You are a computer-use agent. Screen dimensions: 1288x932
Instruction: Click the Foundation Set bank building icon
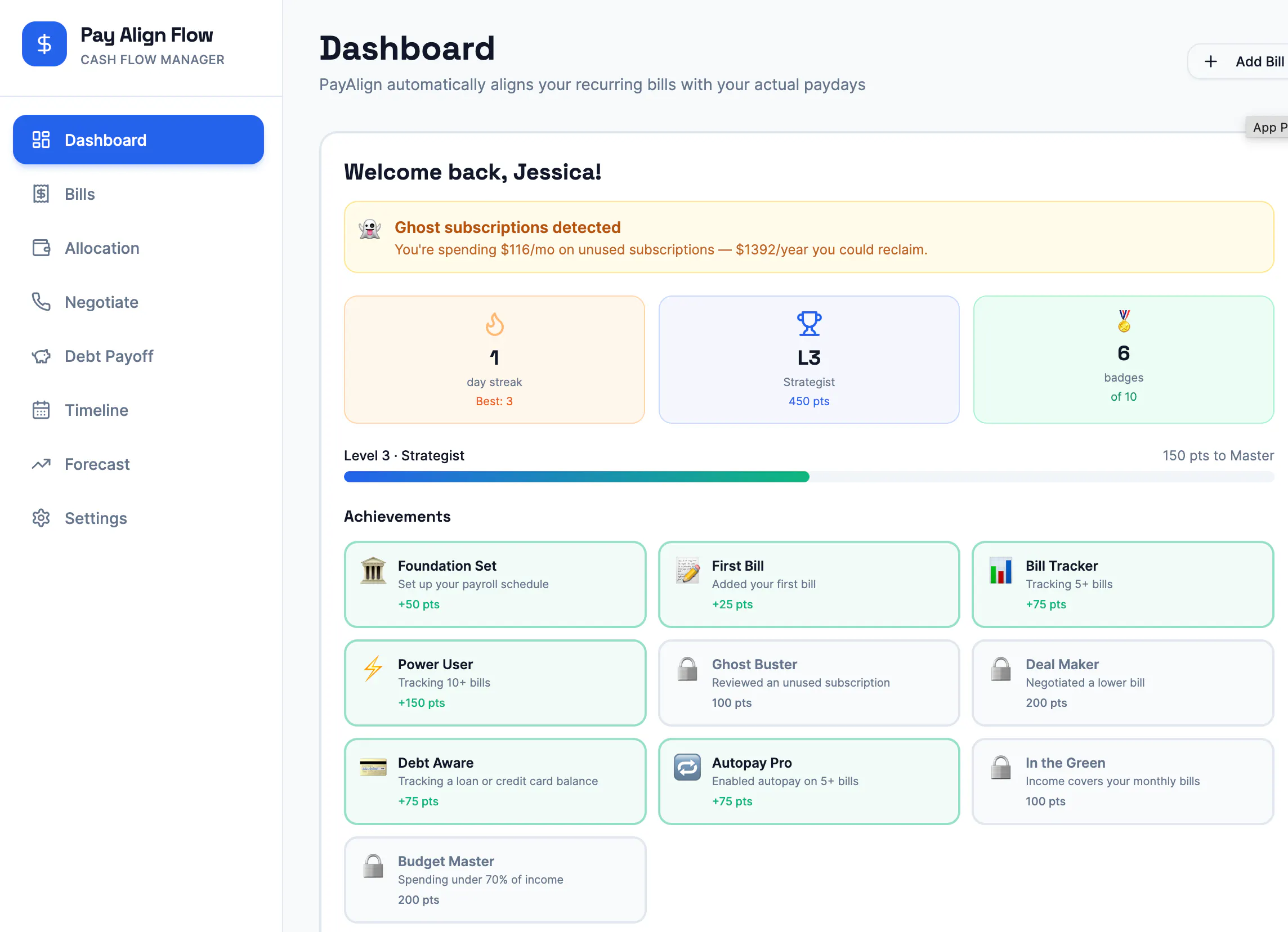click(x=373, y=571)
